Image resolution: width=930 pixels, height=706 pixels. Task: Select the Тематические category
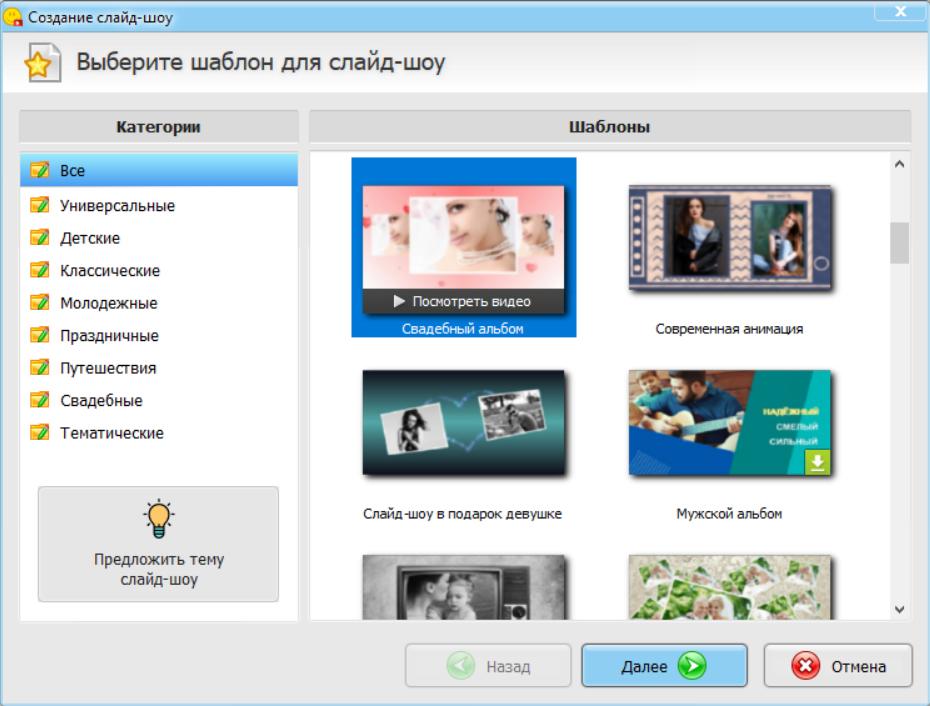click(x=111, y=433)
